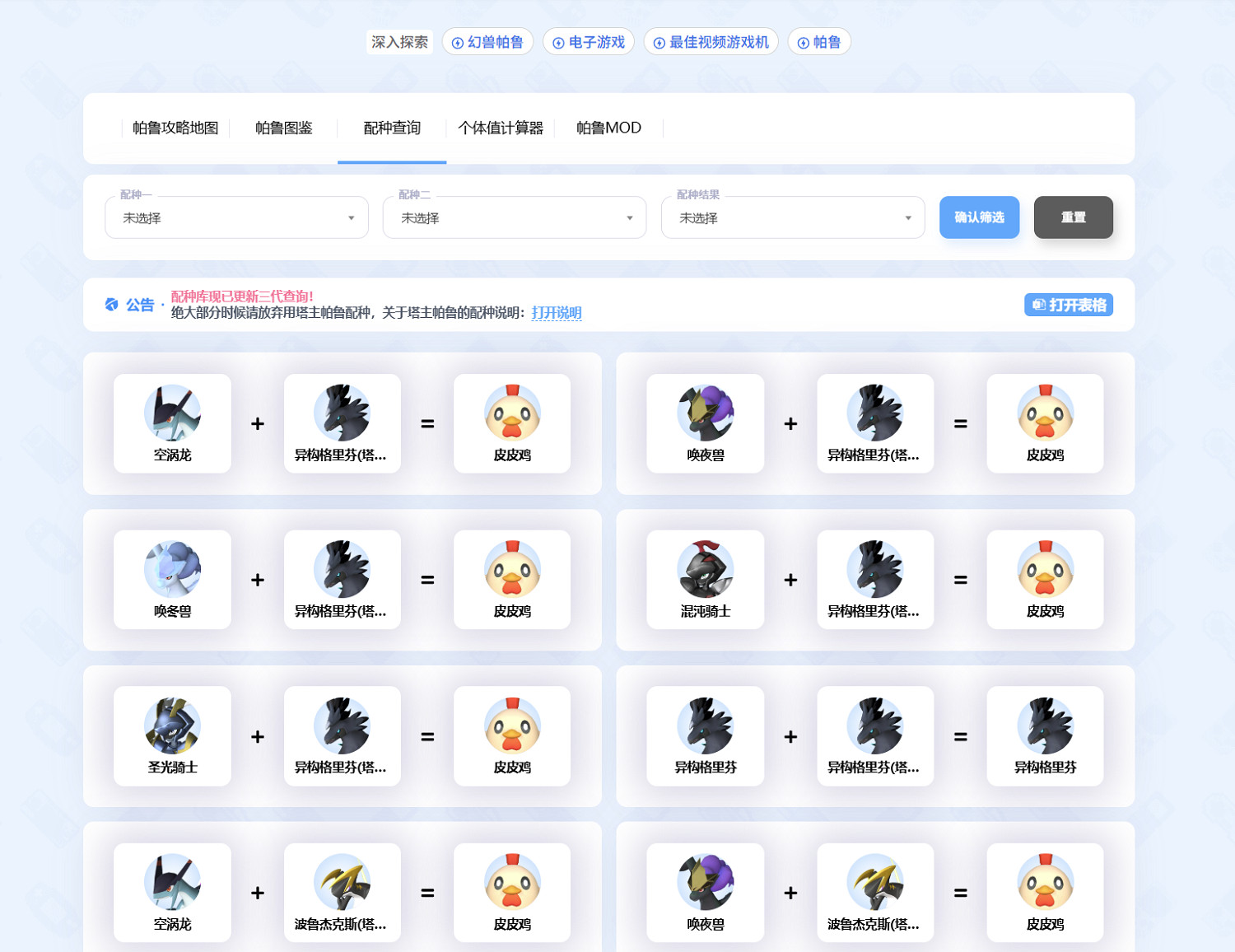The image size is (1235, 952).
Task: Select the 异构格里芬 parent icon in third row
Action: [x=705, y=726]
